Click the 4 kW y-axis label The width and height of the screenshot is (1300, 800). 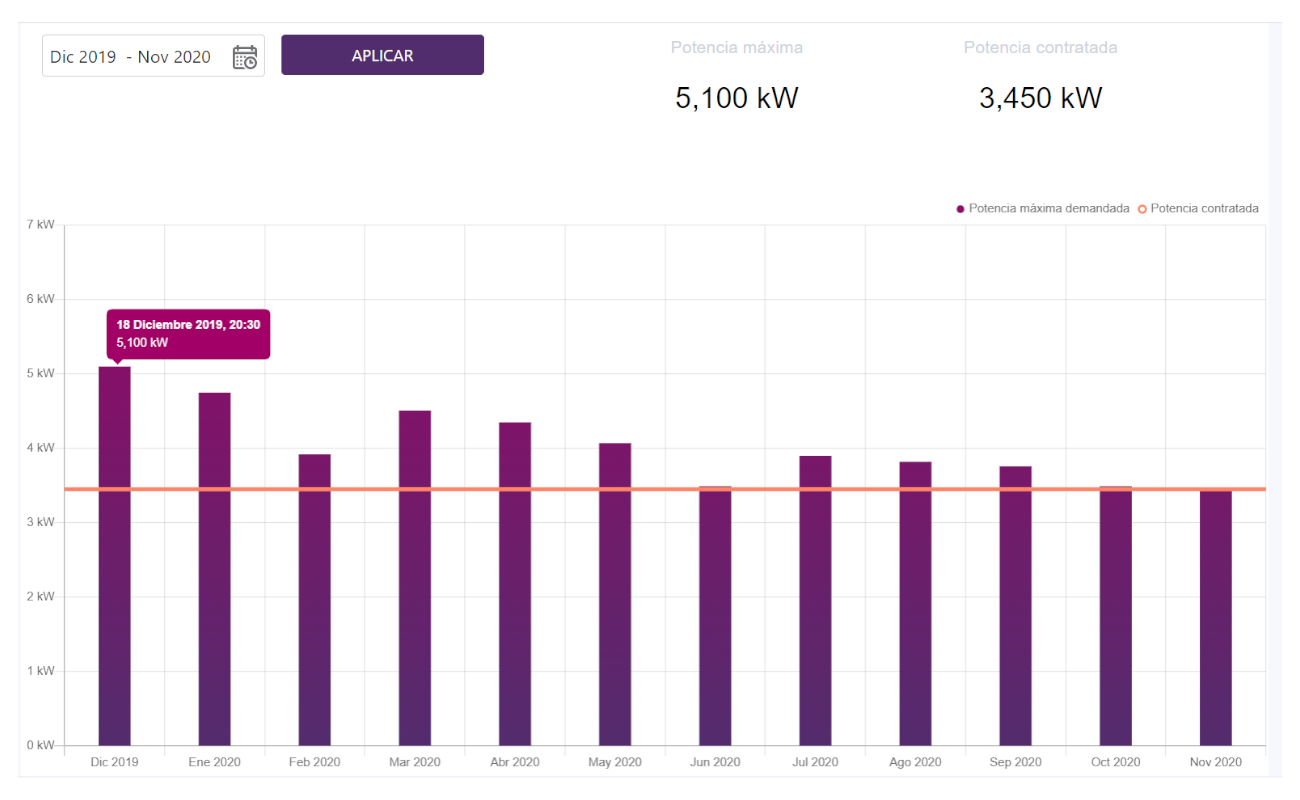tap(41, 448)
